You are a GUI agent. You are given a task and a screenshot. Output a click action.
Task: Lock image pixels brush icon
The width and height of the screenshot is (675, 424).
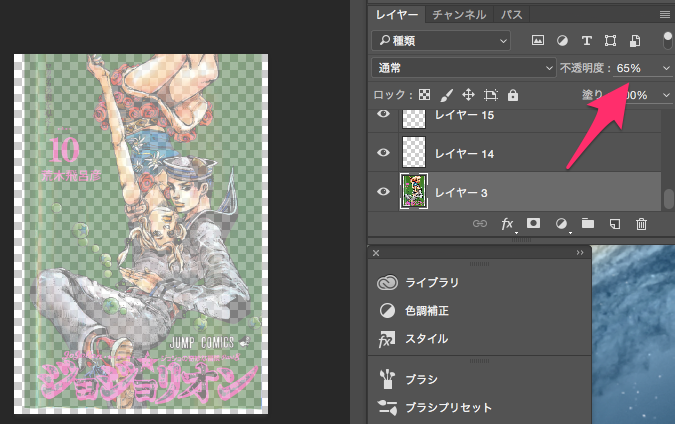pyautogui.click(x=446, y=95)
